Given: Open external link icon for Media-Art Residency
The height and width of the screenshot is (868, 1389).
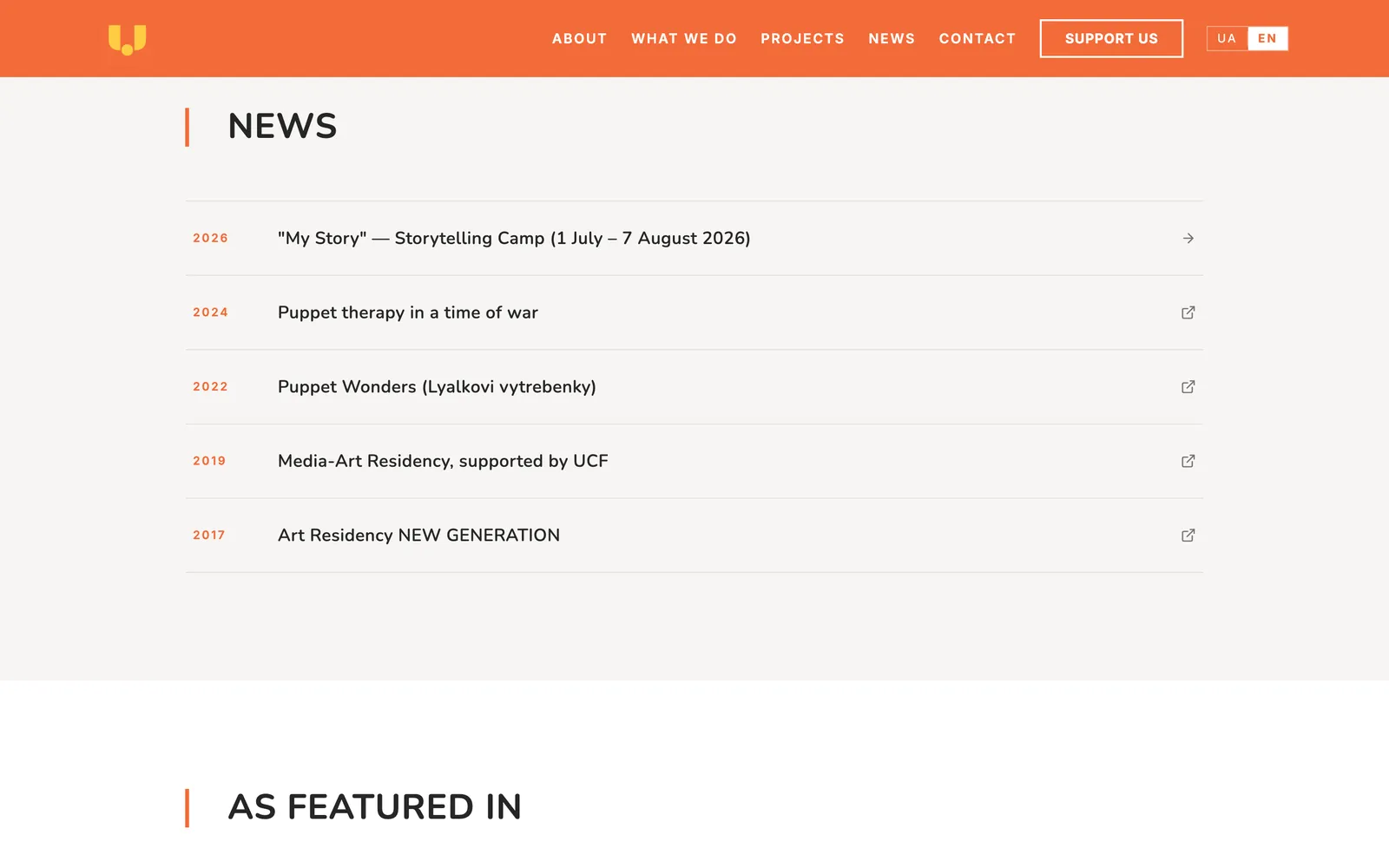Looking at the screenshot, I should pyautogui.click(x=1188, y=461).
